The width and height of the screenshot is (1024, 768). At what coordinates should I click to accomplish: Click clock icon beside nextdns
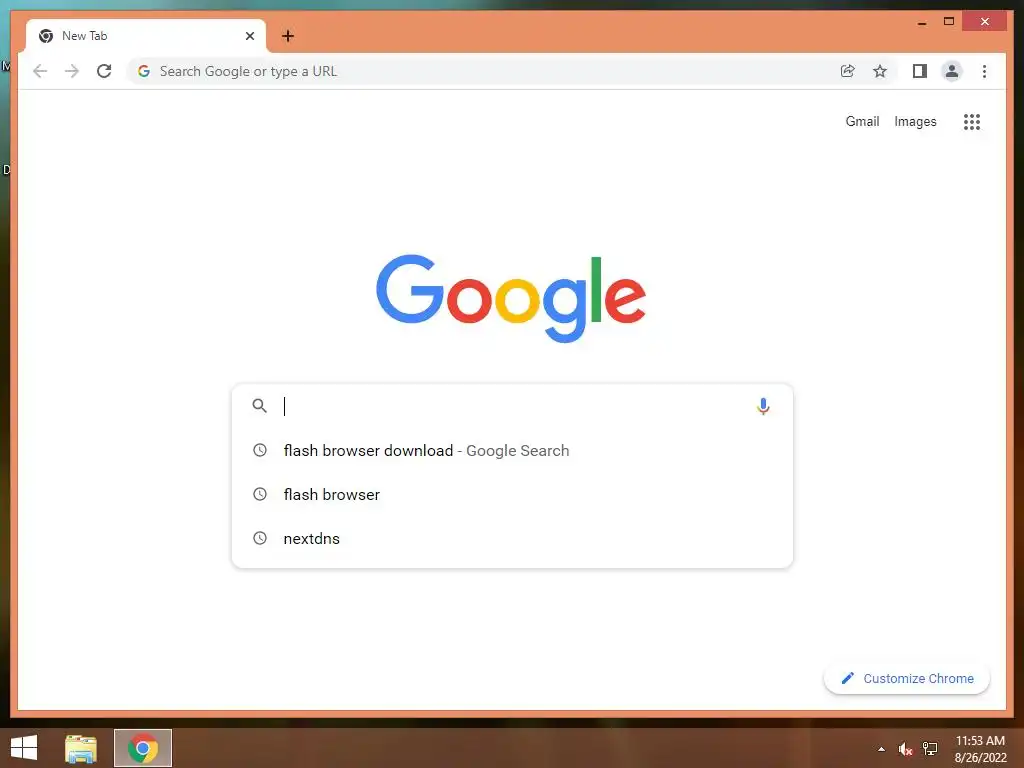[x=260, y=538]
